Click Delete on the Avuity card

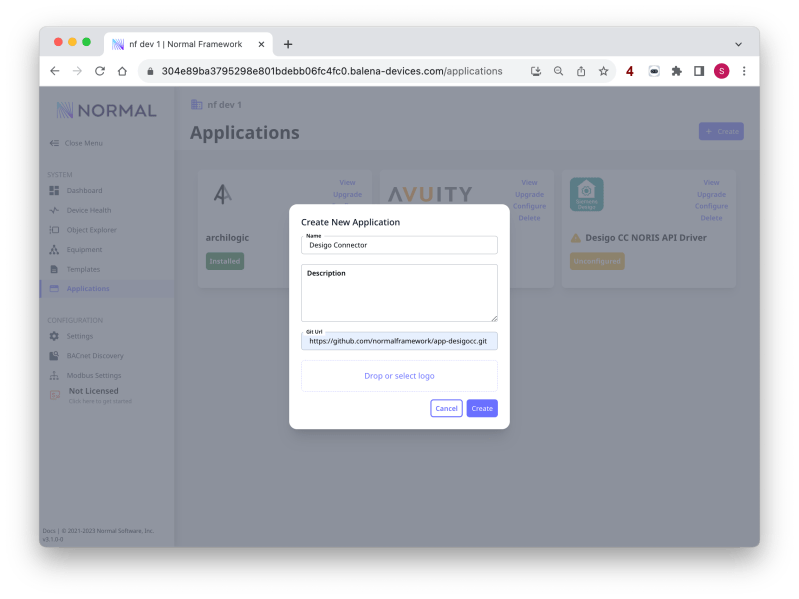point(529,218)
